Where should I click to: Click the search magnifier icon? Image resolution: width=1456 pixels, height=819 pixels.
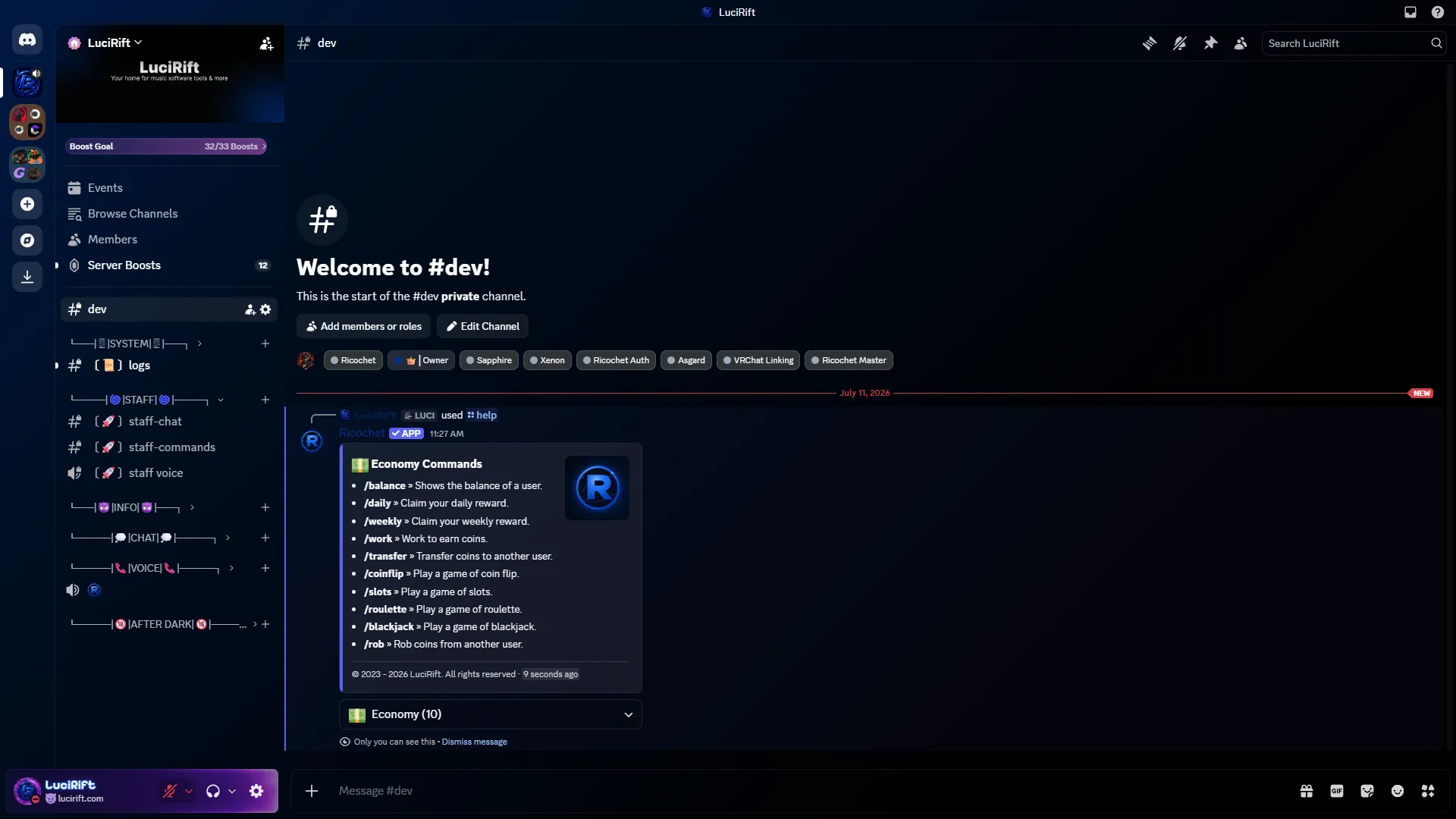coord(1436,43)
